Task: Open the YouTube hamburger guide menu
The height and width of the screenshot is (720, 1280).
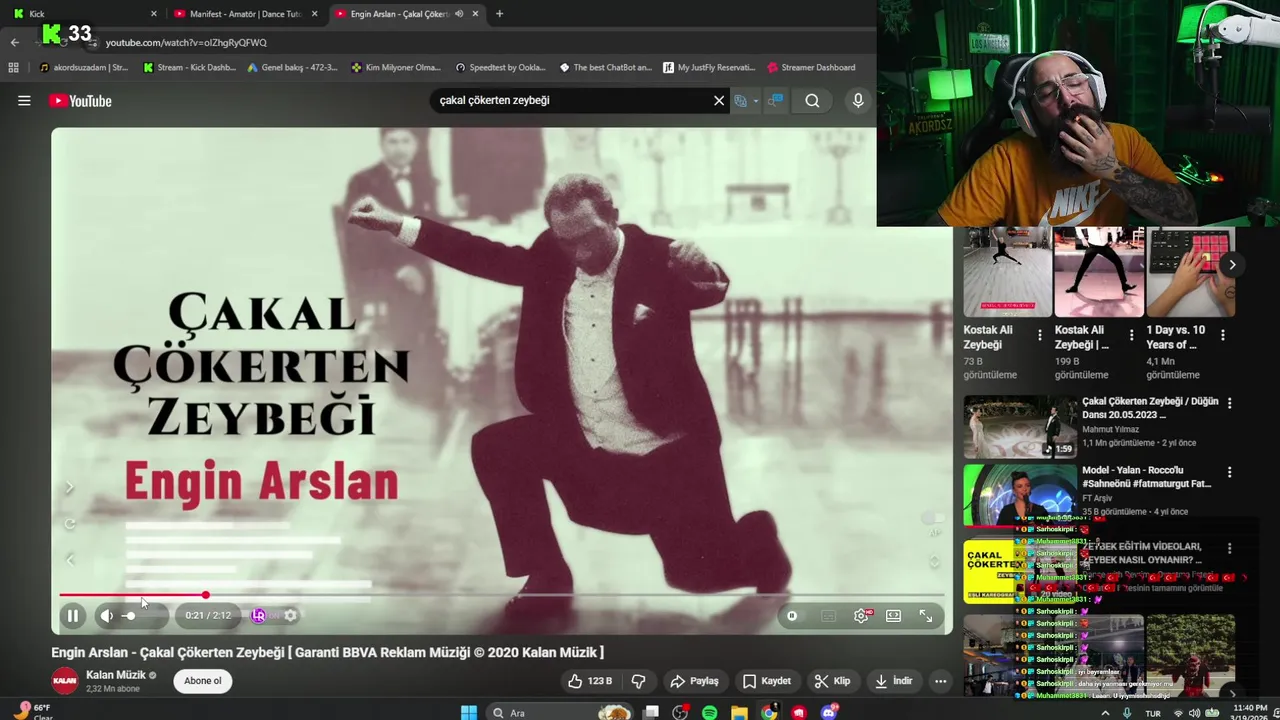Action: click(24, 101)
